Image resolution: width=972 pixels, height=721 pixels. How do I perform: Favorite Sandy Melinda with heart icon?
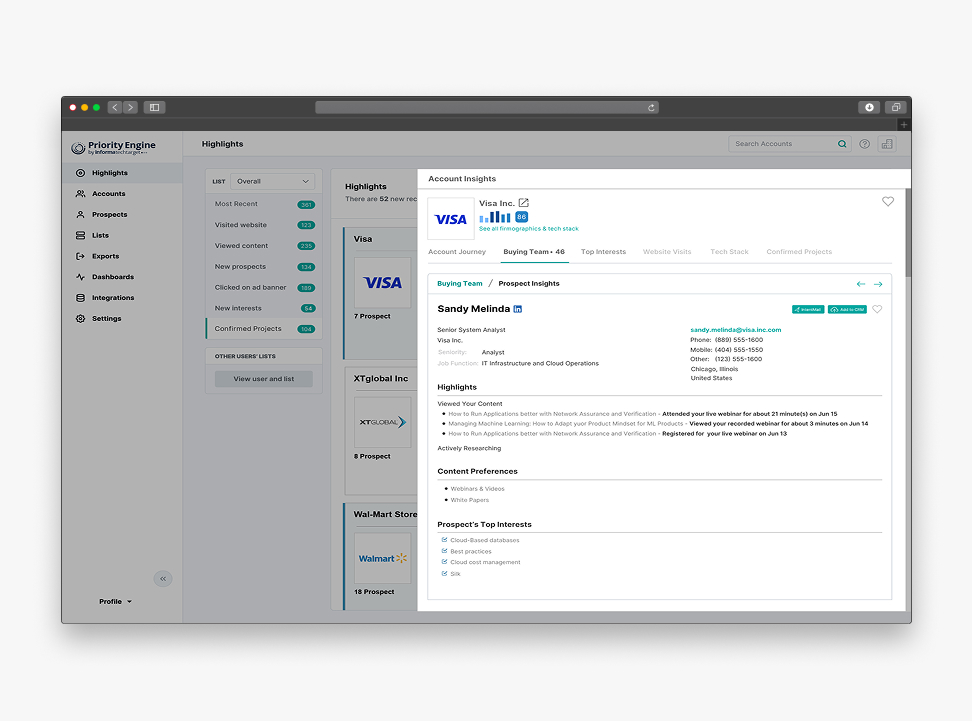[877, 310]
